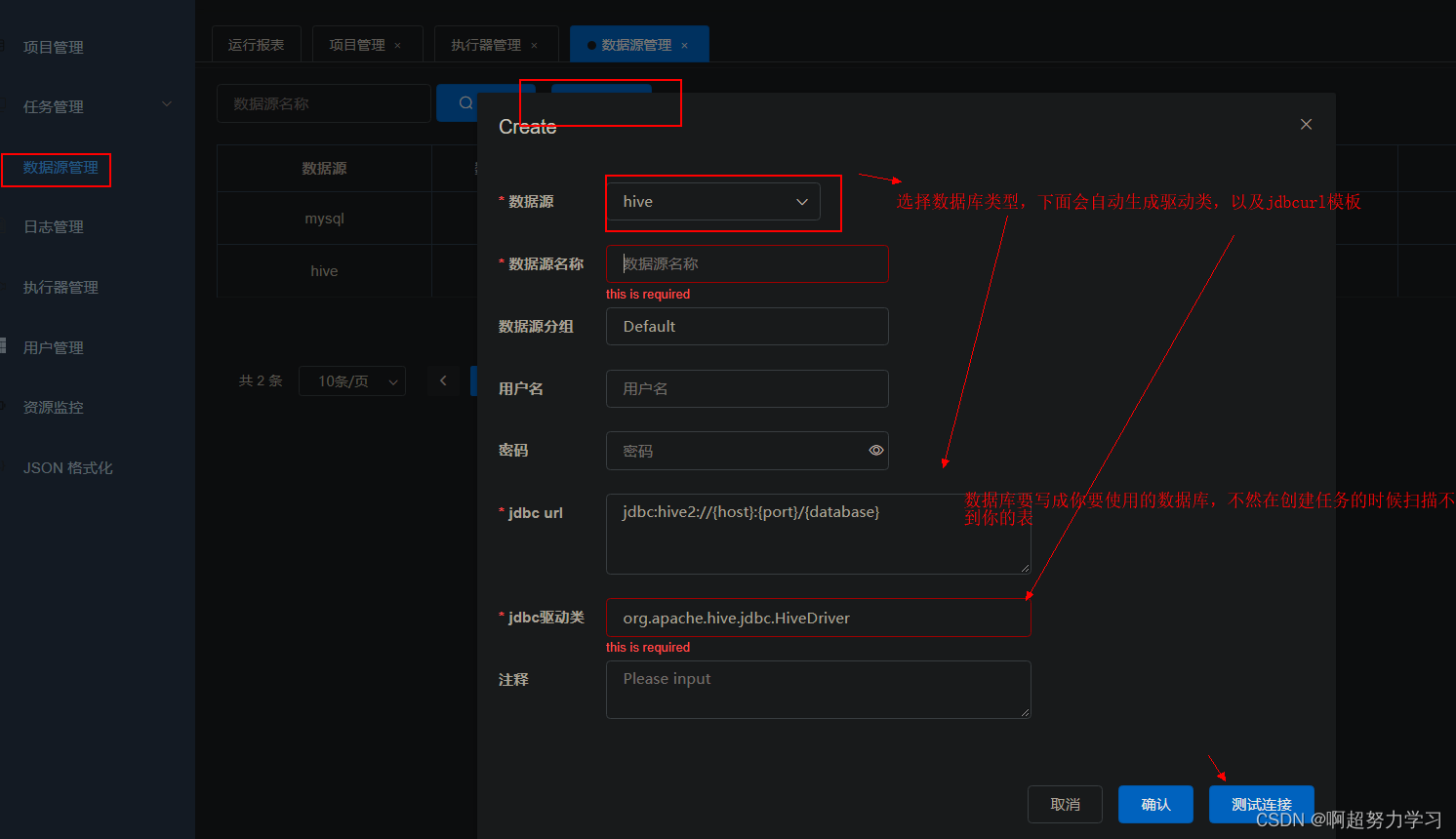The height and width of the screenshot is (839, 1456).
Task: Click the 数据源分组 Default field
Action: click(747, 326)
